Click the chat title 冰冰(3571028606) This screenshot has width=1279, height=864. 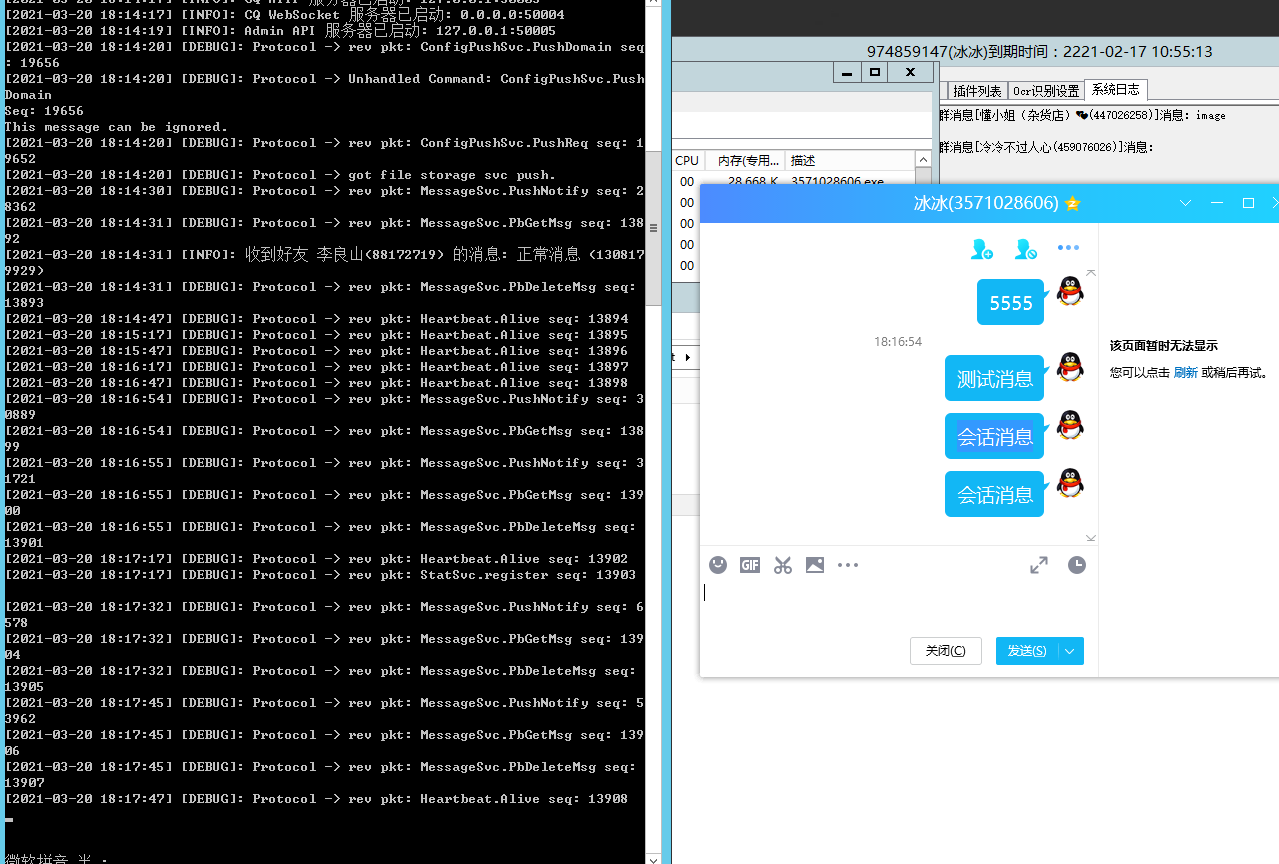pyautogui.click(x=986, y=203)
